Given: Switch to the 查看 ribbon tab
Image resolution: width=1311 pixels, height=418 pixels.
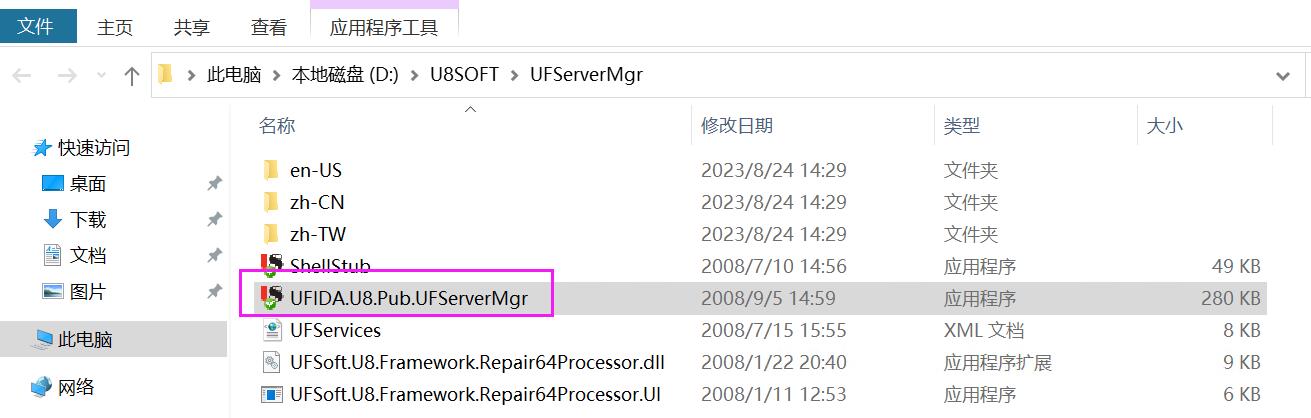Looking at the screenshot, I should point(268,28).
